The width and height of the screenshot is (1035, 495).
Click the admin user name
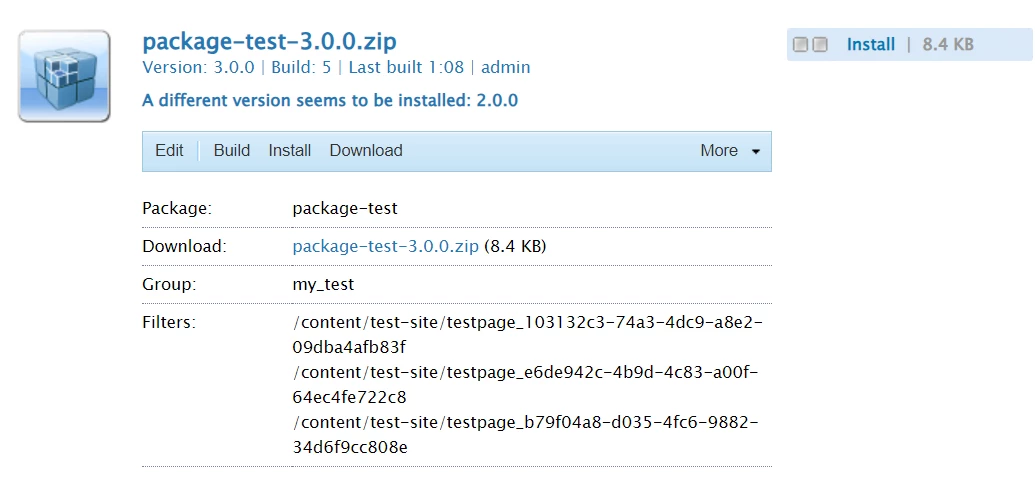click(505, 68)
